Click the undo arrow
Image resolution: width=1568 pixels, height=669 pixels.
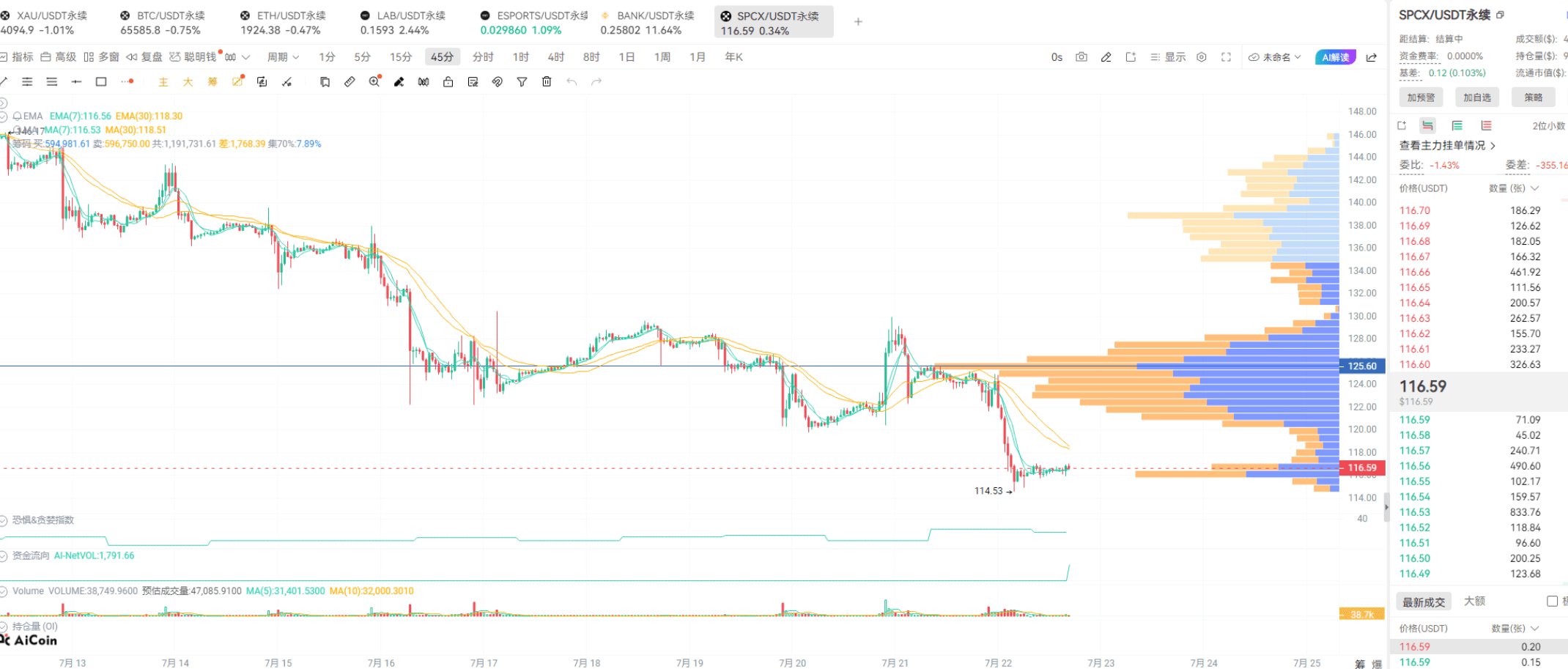click(572, 81)
